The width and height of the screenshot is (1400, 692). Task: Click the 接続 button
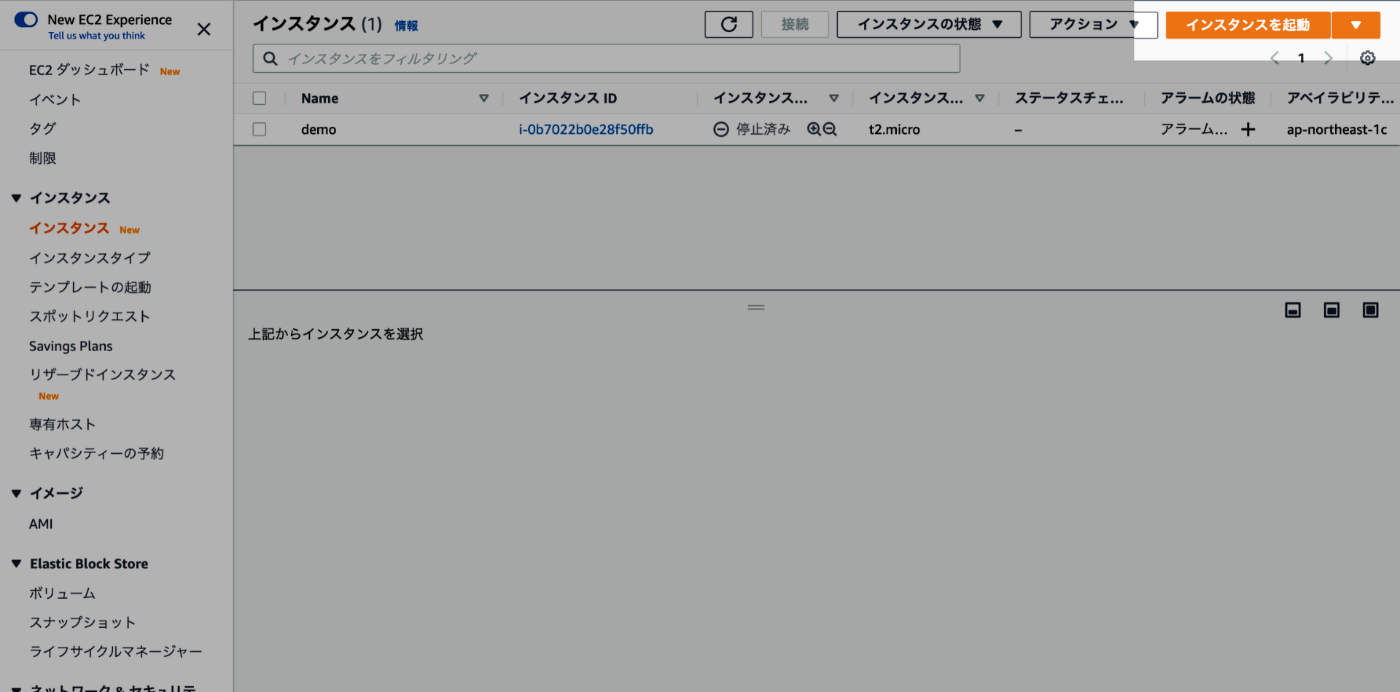point(795,25)
